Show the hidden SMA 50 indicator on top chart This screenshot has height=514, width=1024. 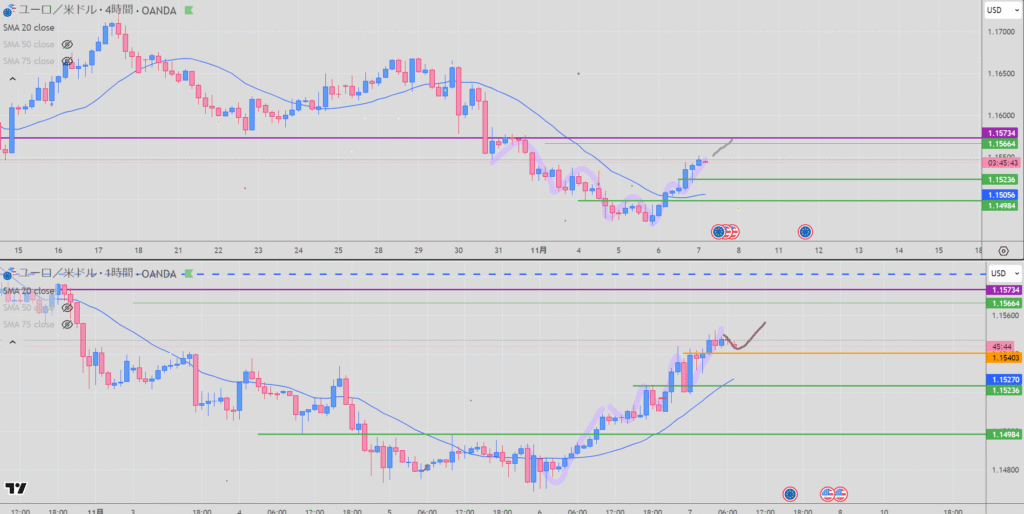67,45
